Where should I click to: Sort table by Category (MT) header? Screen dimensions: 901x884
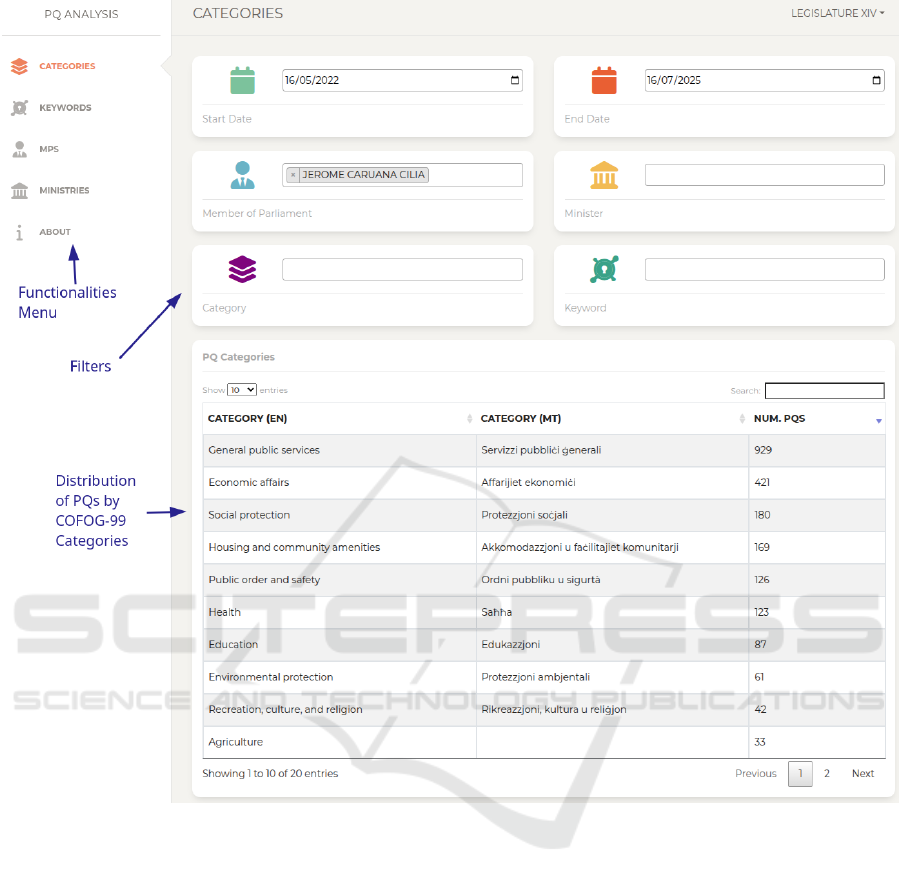[520, 419]
